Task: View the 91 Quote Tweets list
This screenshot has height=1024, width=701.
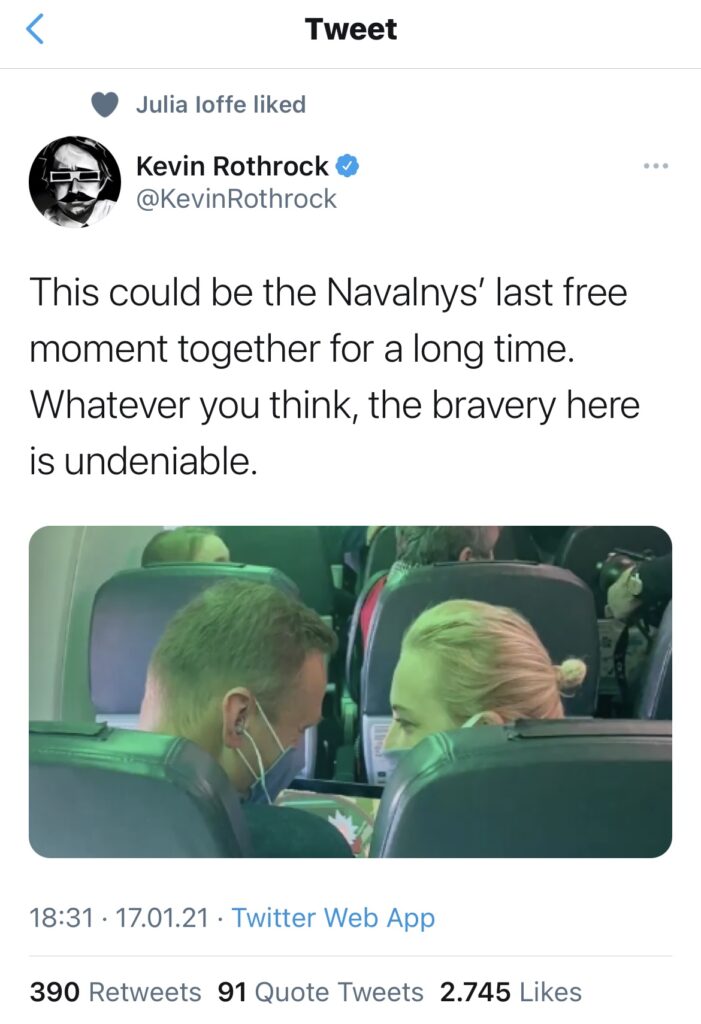Action: tap(321, 992)
